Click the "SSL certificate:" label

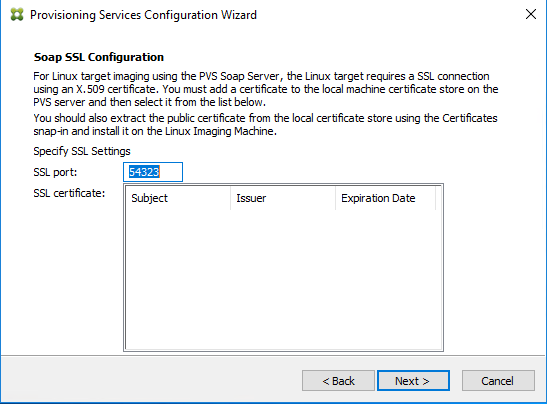tap(69, 193)
